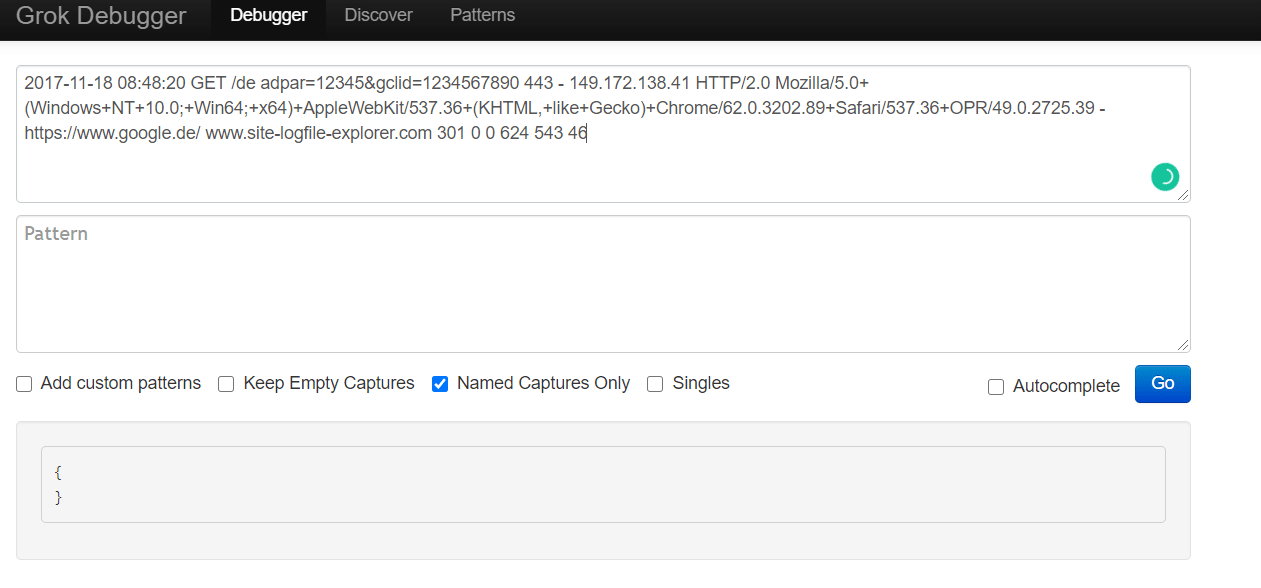Toggle the Singles checkbox

pyautogui.click(x=656, y=384)
